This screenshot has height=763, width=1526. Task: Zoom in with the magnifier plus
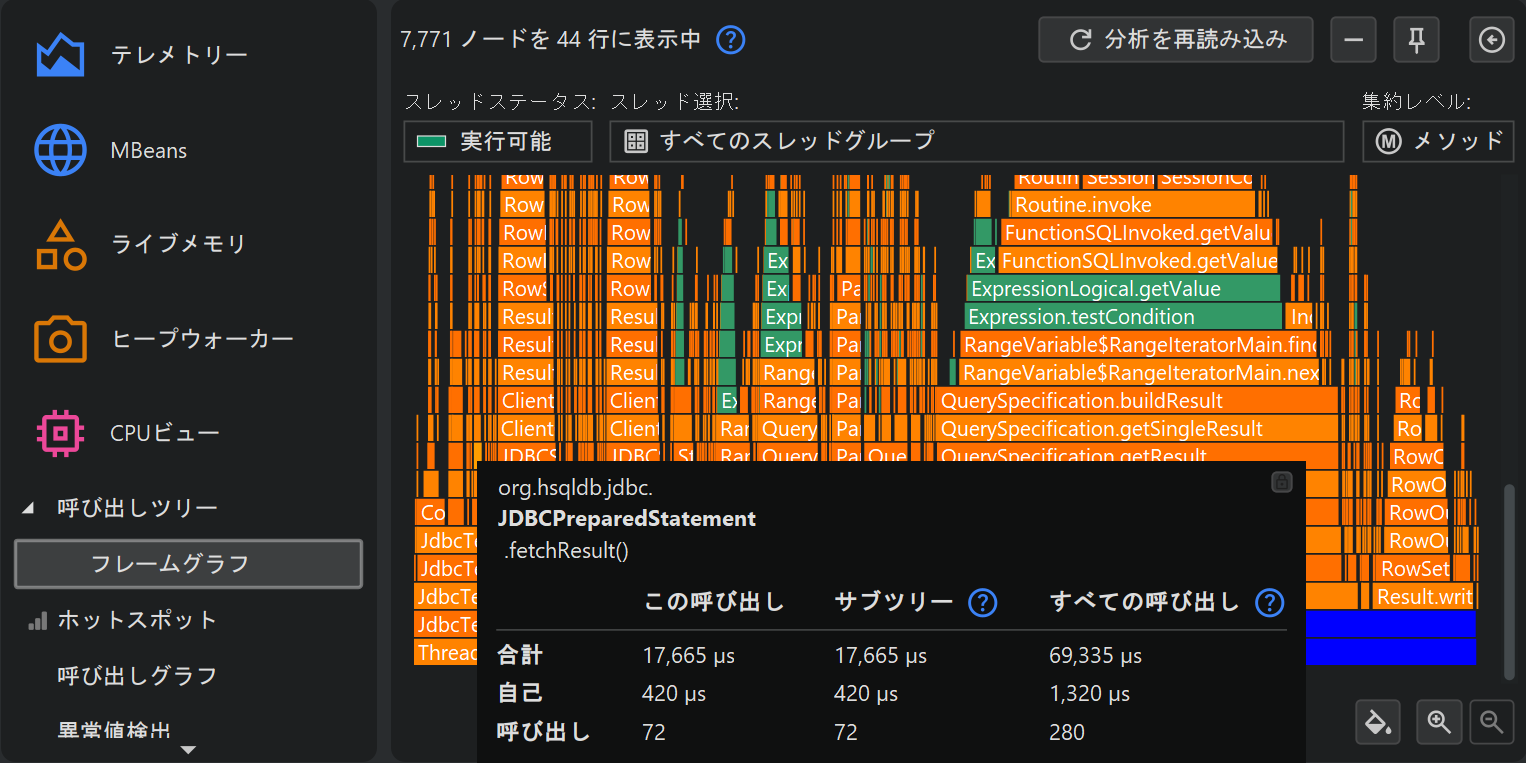click(1439, 721)
